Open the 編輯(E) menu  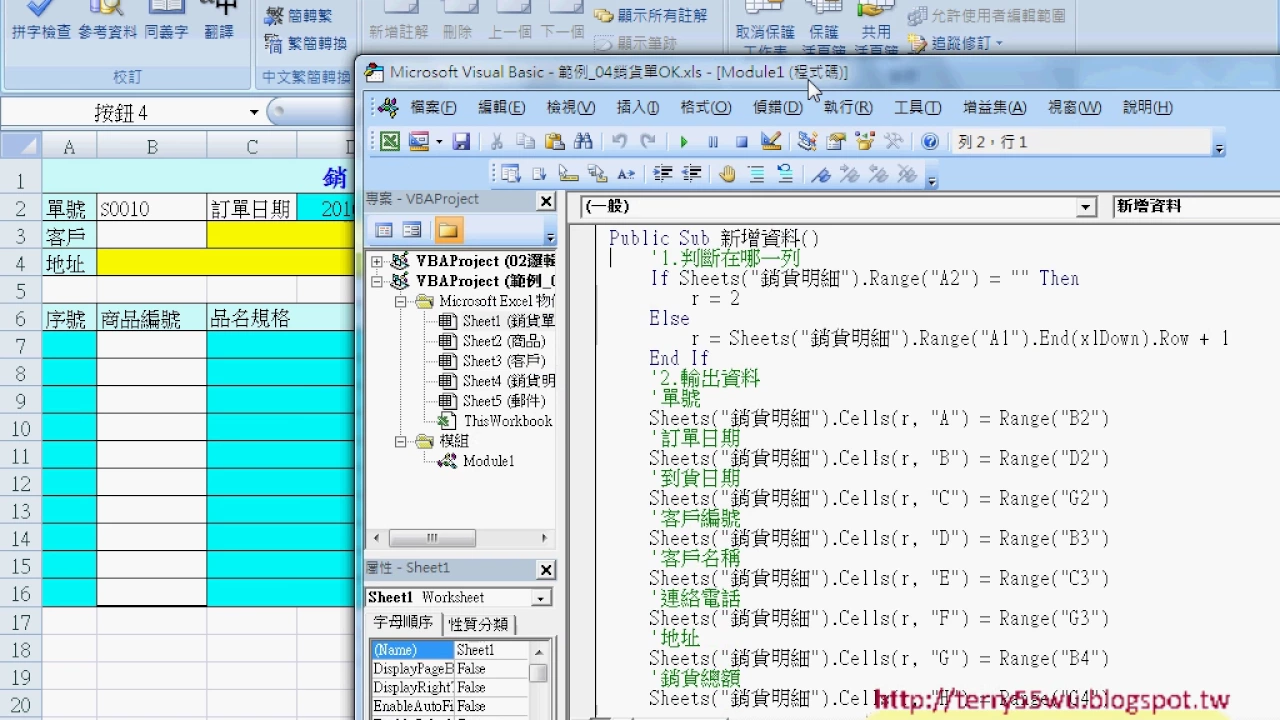(x=501, y=107)
